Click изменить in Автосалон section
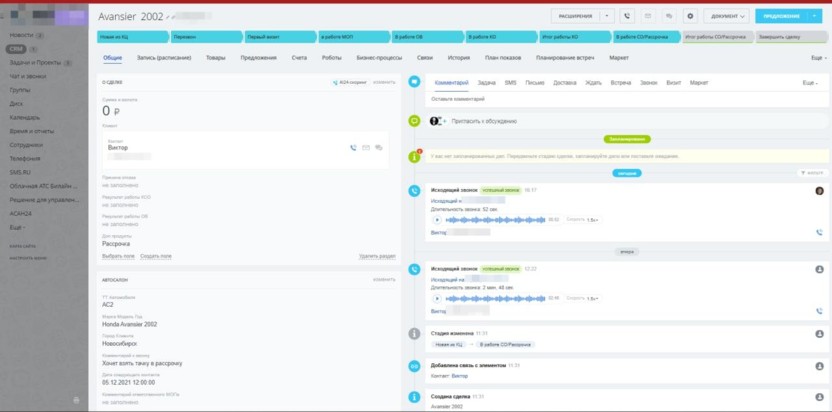 pos(384,279)
